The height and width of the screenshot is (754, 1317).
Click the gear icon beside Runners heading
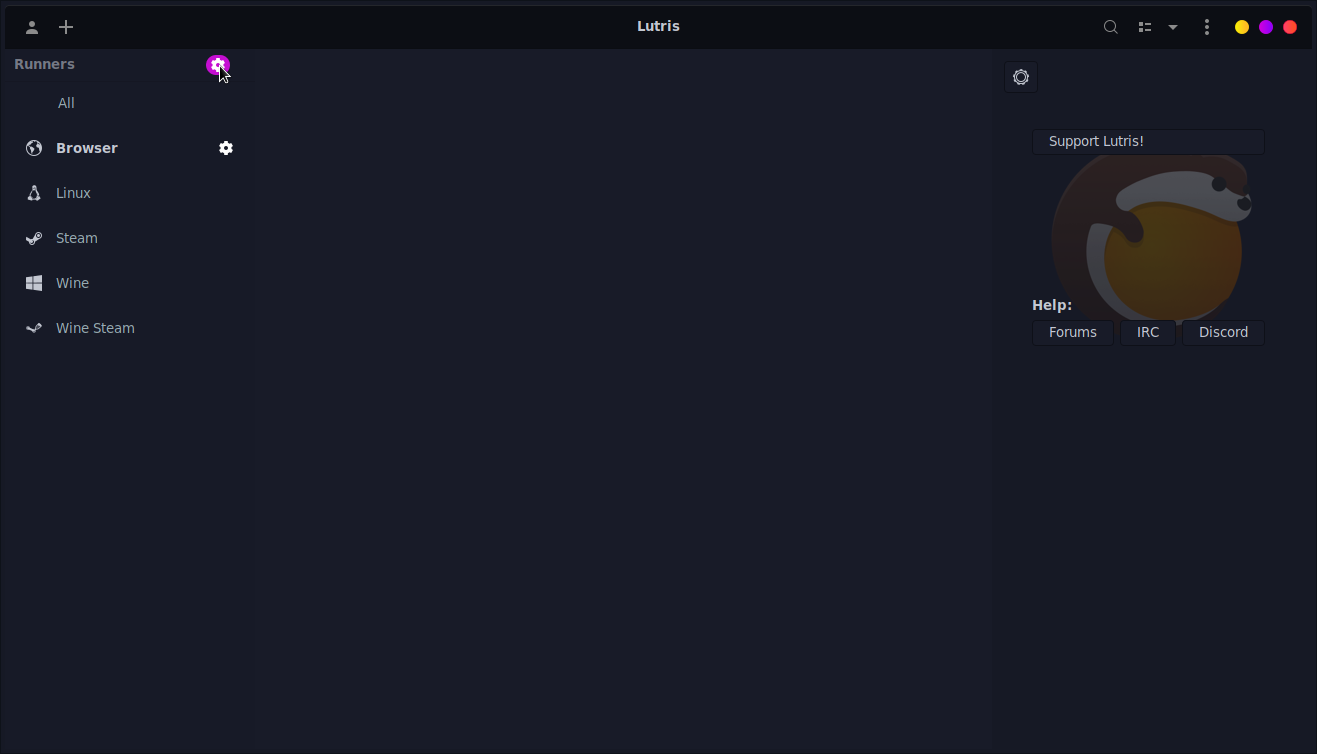coord(218,65)
